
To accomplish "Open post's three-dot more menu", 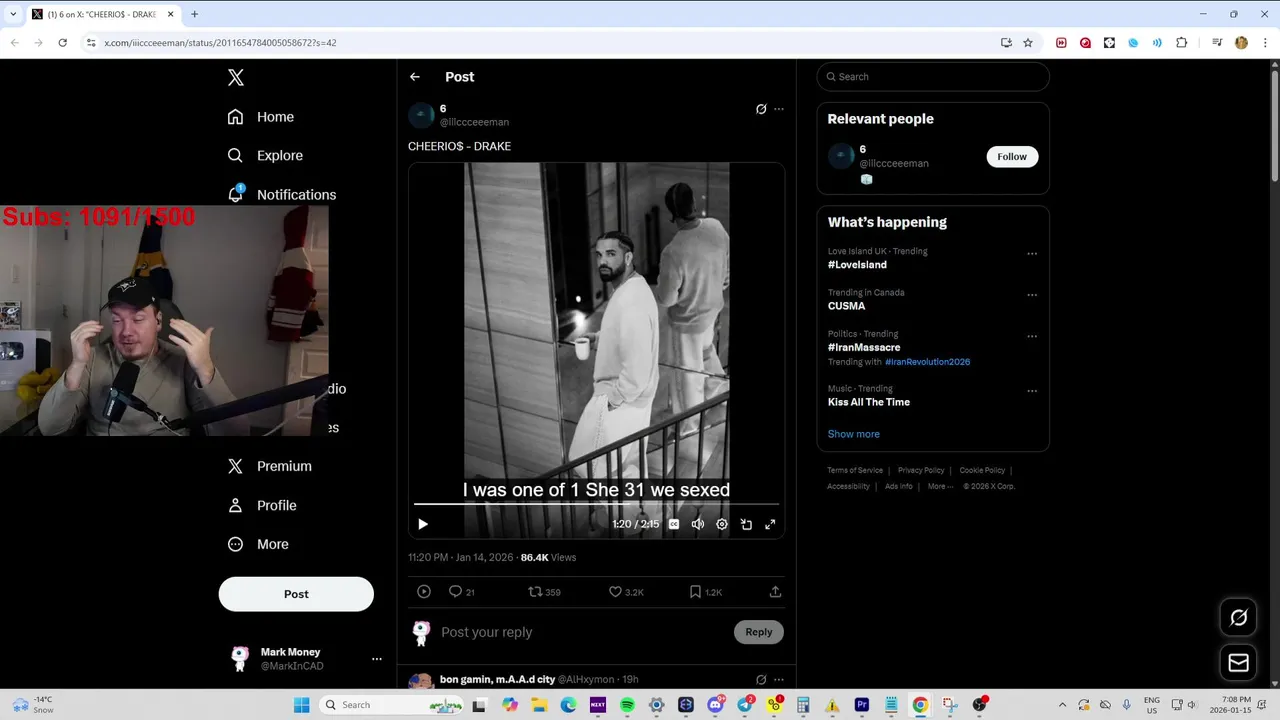I will 779,109.
